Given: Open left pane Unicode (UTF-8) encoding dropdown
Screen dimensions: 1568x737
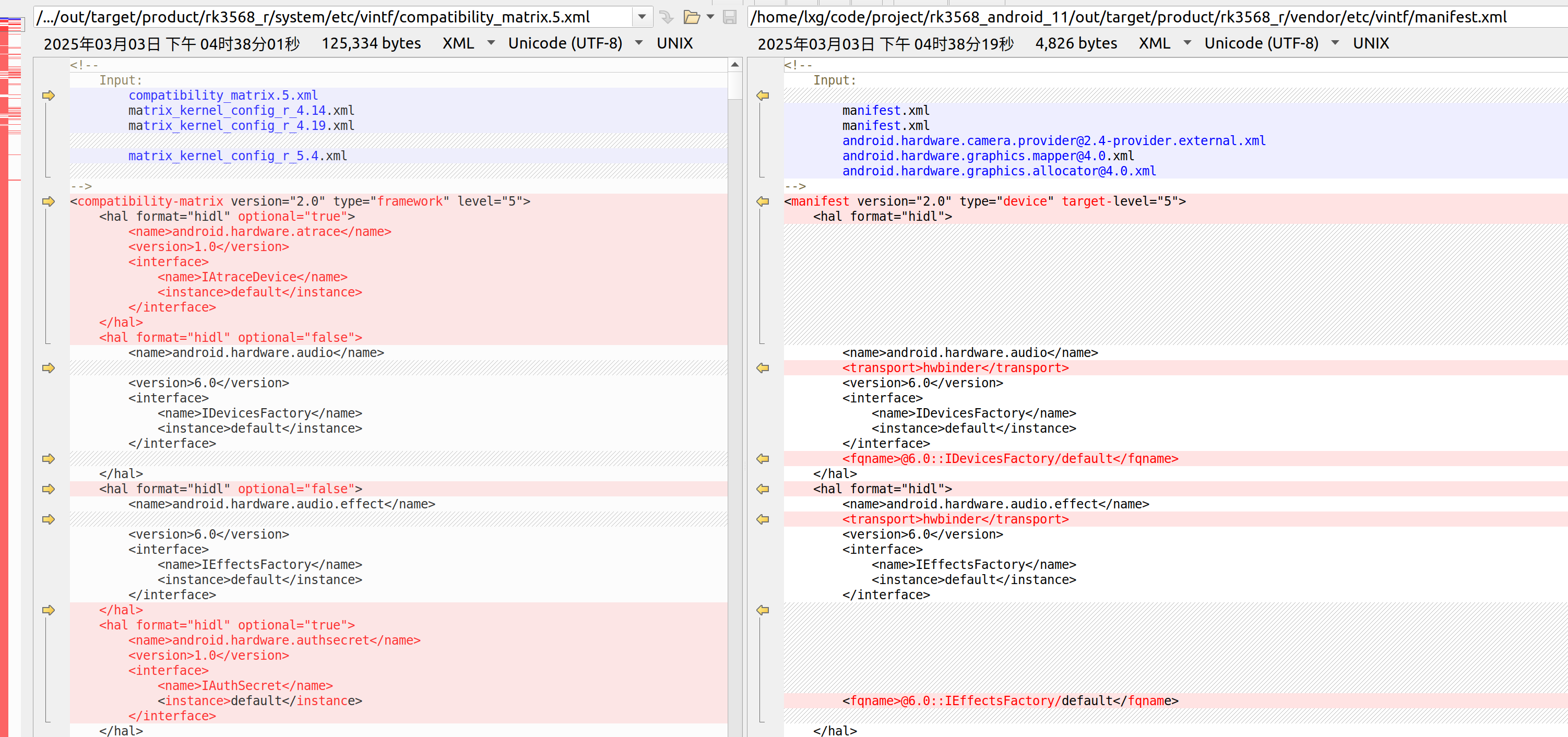Looking at the screenshot, I should point(638,43).
